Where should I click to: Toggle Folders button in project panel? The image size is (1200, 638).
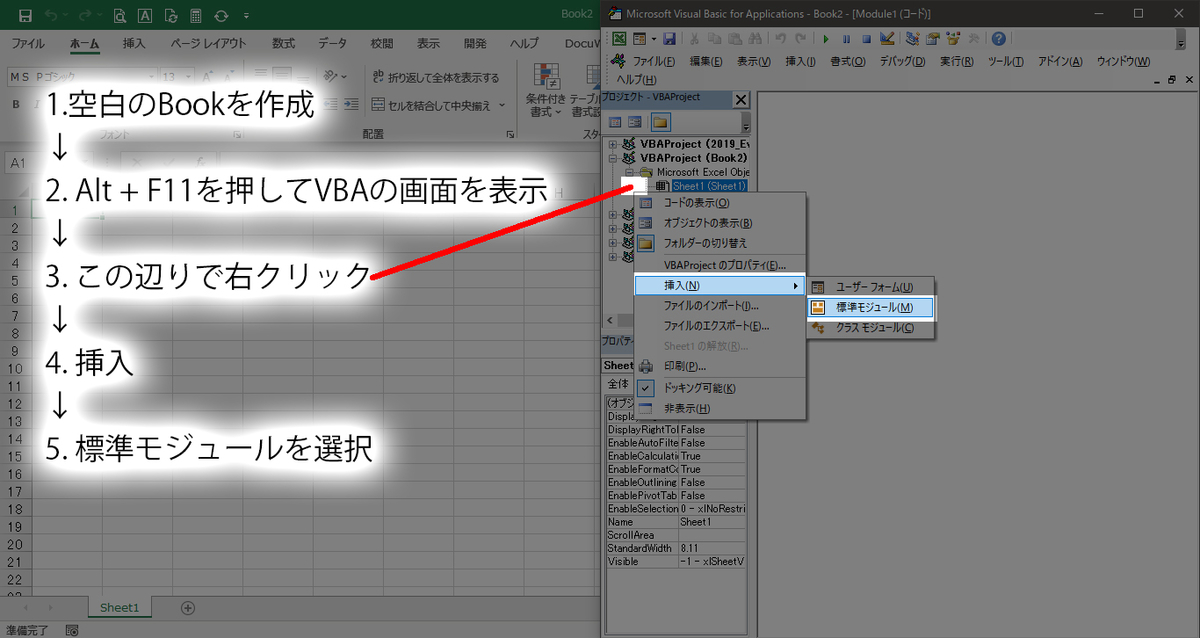[x=660, y=122]
